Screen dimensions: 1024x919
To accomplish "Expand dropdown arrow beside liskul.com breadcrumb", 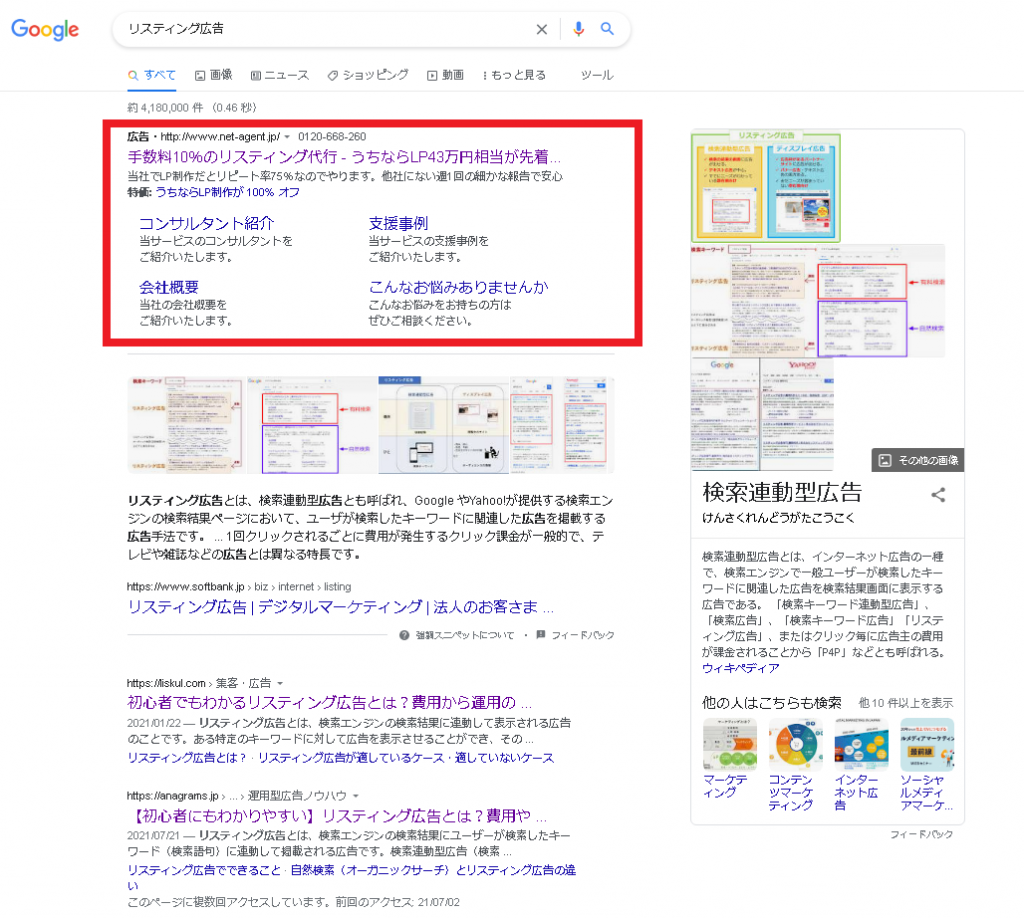I will coord(280,683).
